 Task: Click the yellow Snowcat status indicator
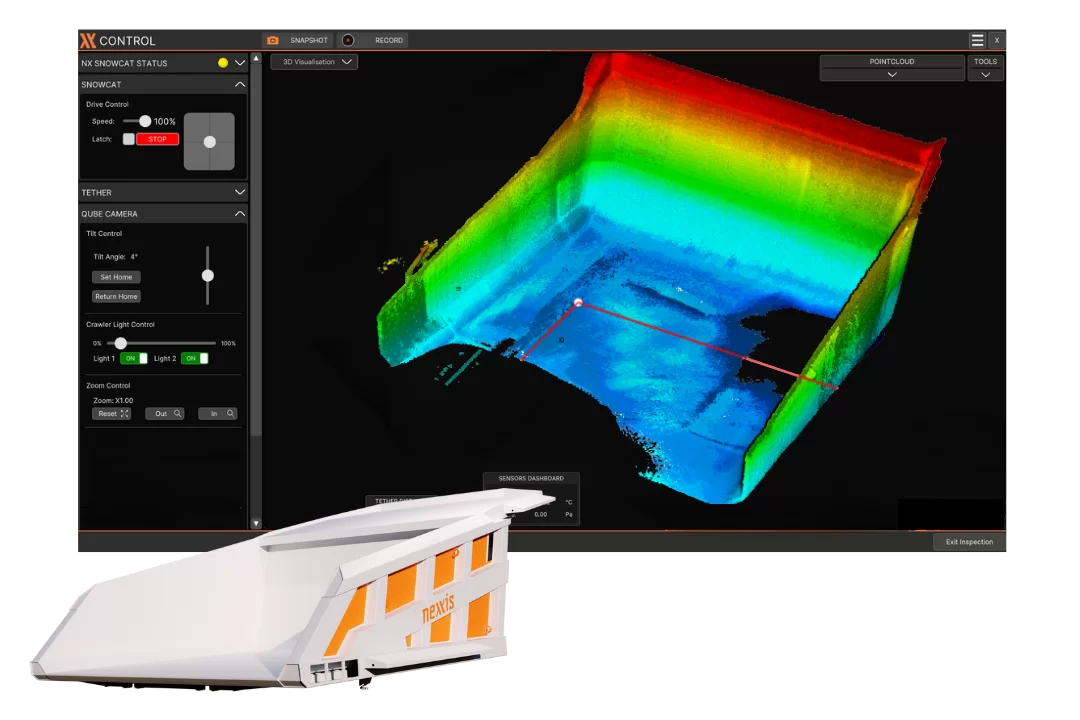[x=223, y=63]
